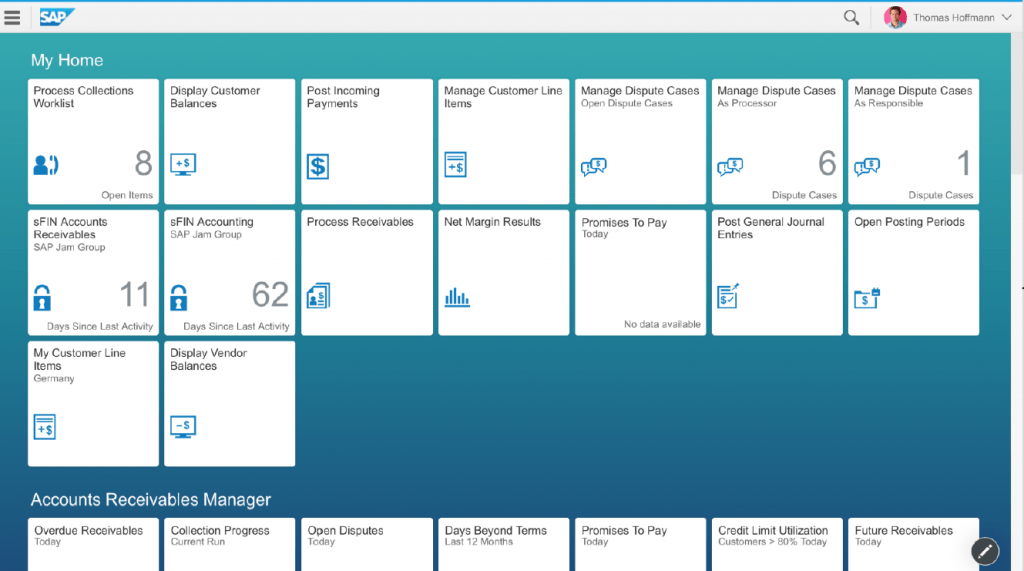This screenshot has width=1024, height=571.
Task: Click Thomas Hoffmann's profile picture
Action: pyautogui.click(x=895, y=18)
